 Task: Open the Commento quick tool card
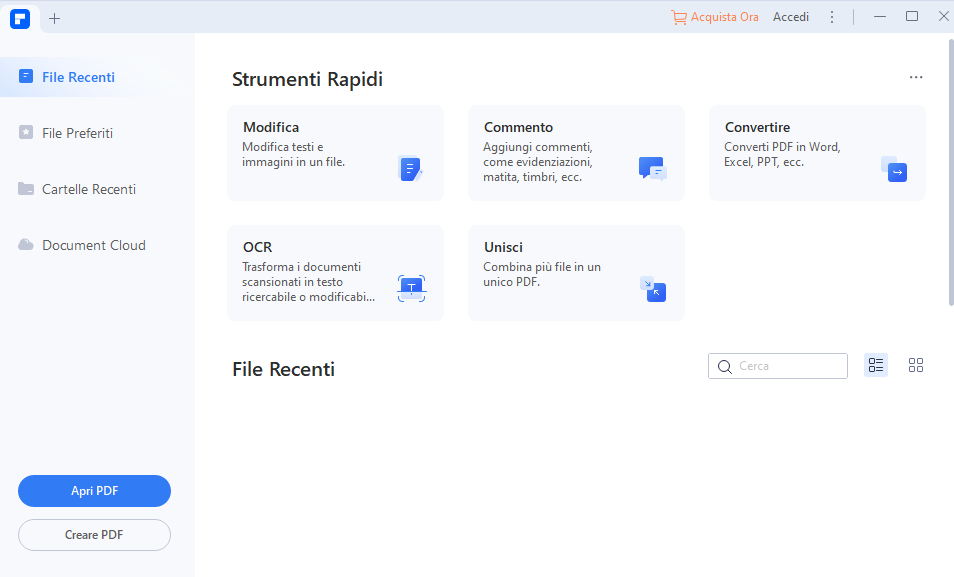(x=576, y=153)
